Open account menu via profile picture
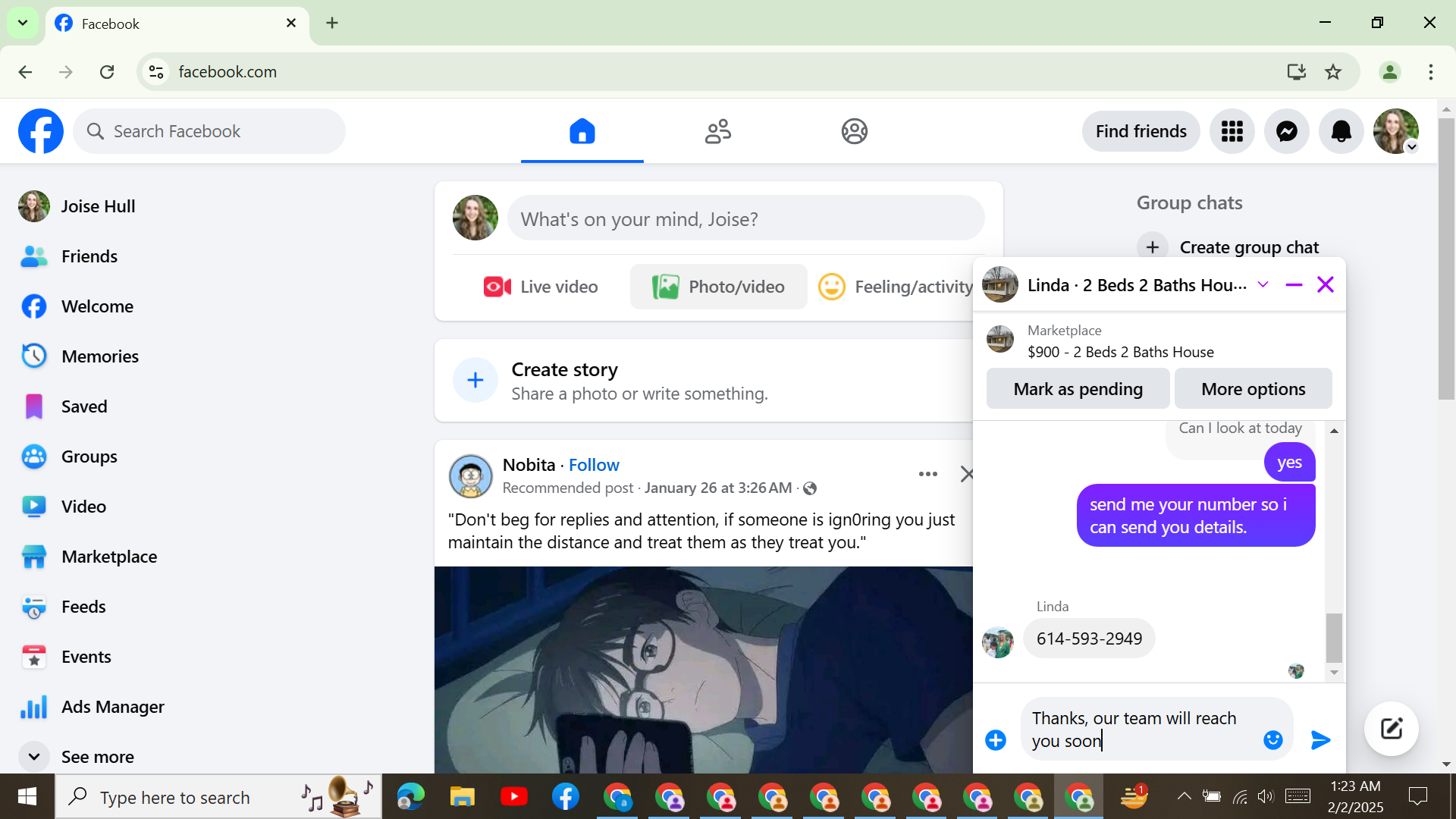This screenshot has height=819, width=1456. pyautogui.click(x=1395, y=131)
